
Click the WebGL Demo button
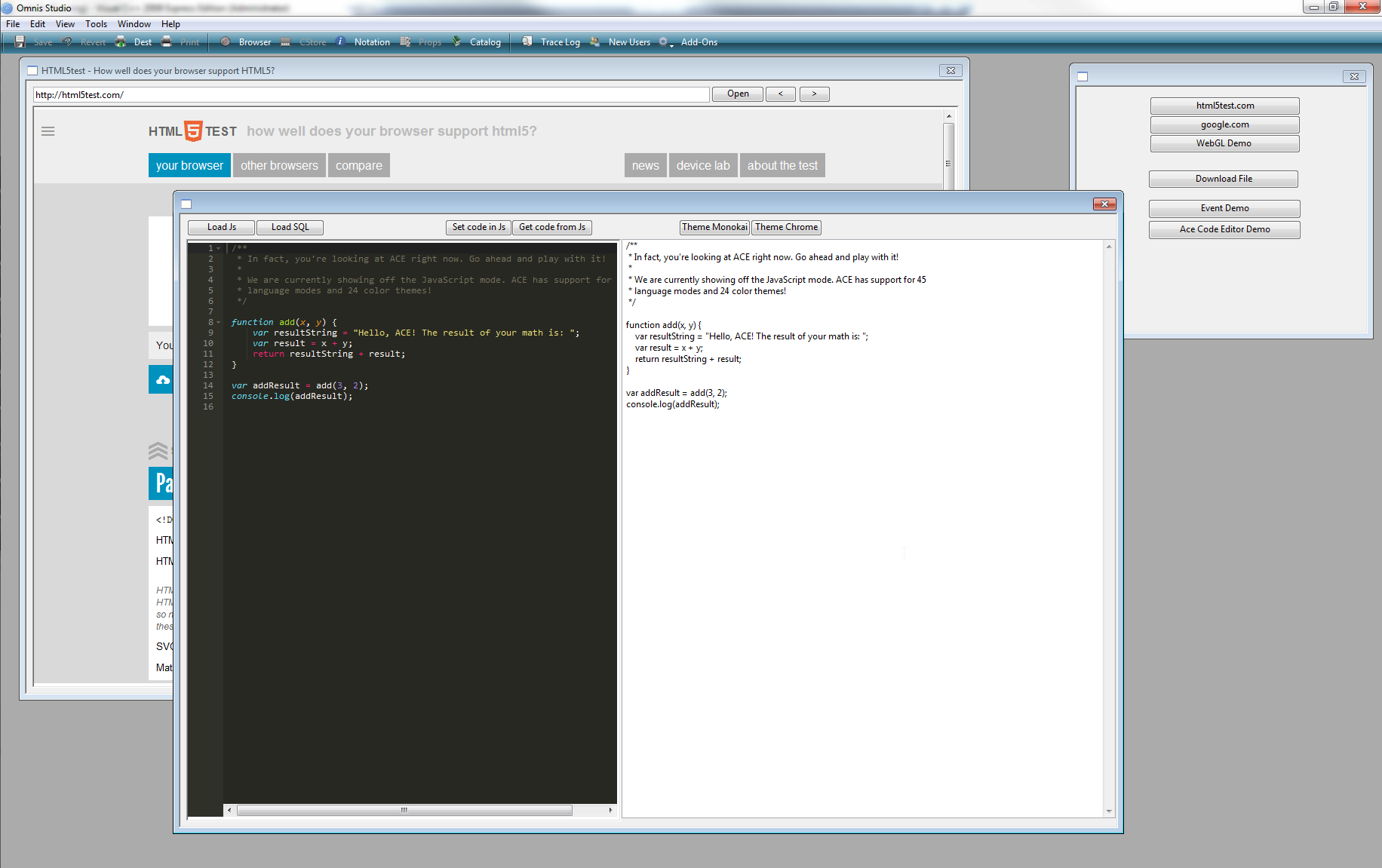click(1224, 143)
